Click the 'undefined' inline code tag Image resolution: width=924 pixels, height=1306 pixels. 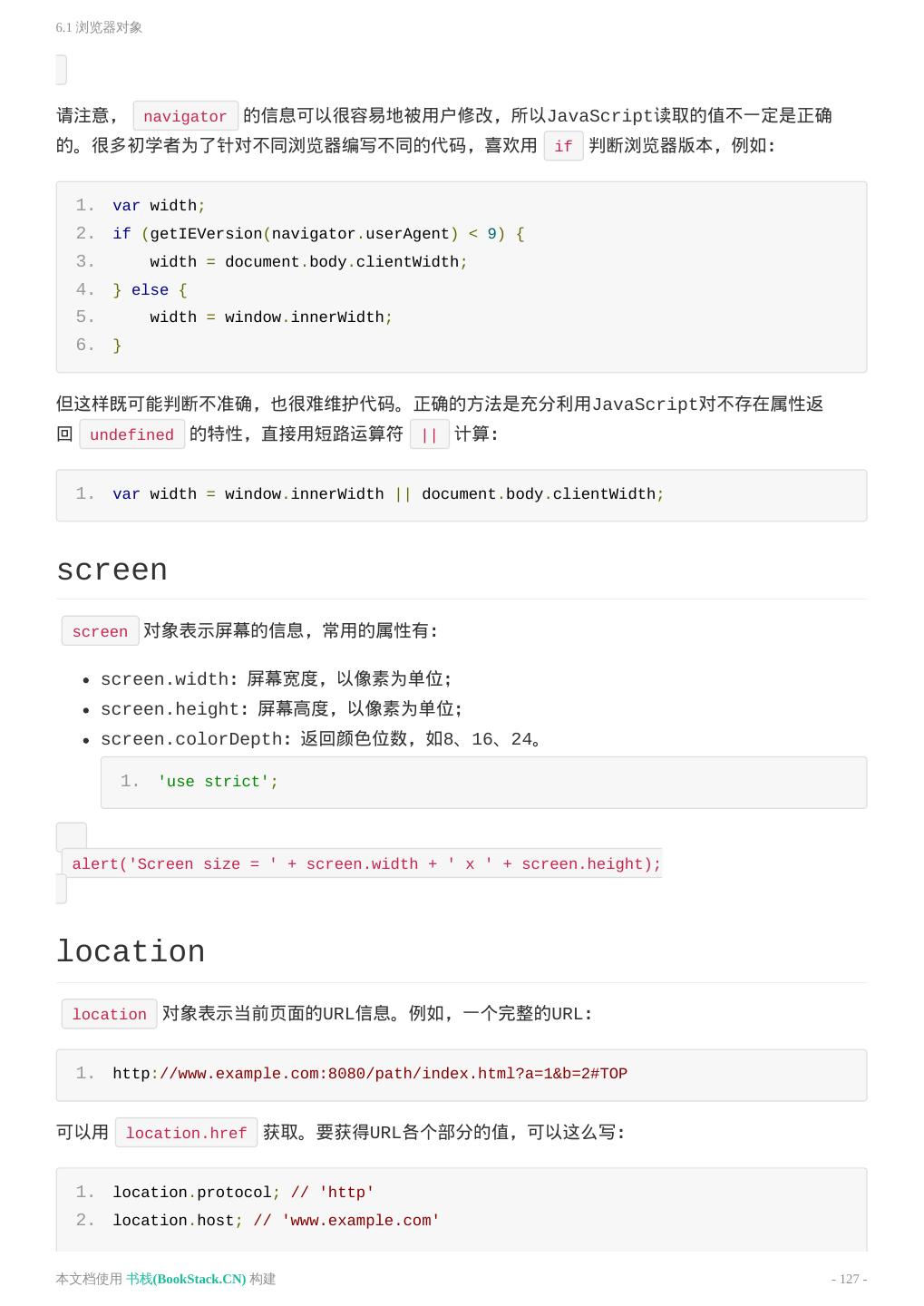point(131,434)
